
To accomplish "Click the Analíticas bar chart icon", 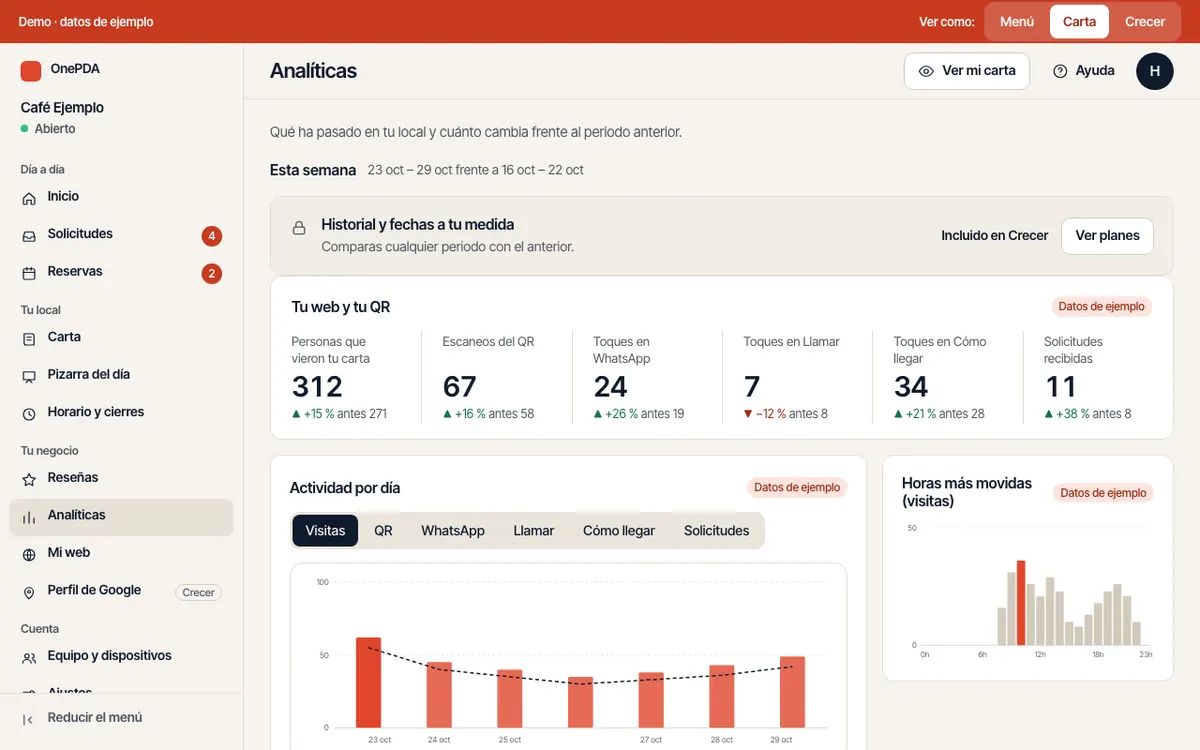I will [29, 517].
